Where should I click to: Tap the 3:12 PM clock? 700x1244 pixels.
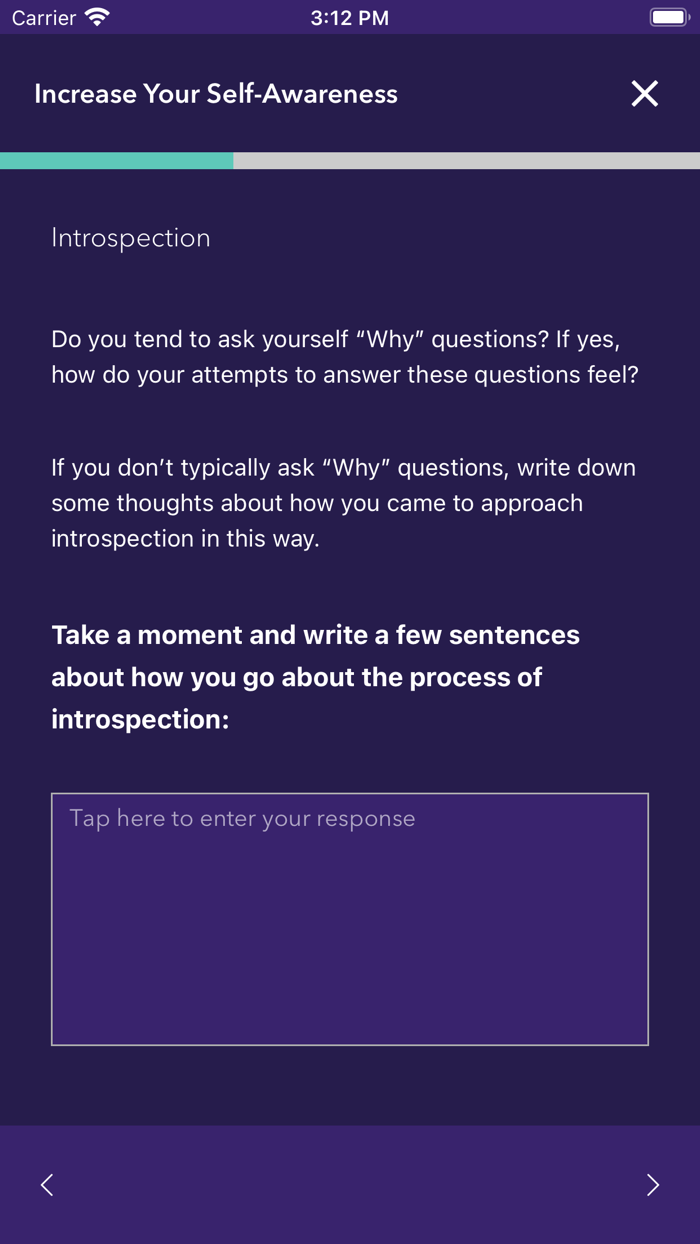[x=349, y=18]
